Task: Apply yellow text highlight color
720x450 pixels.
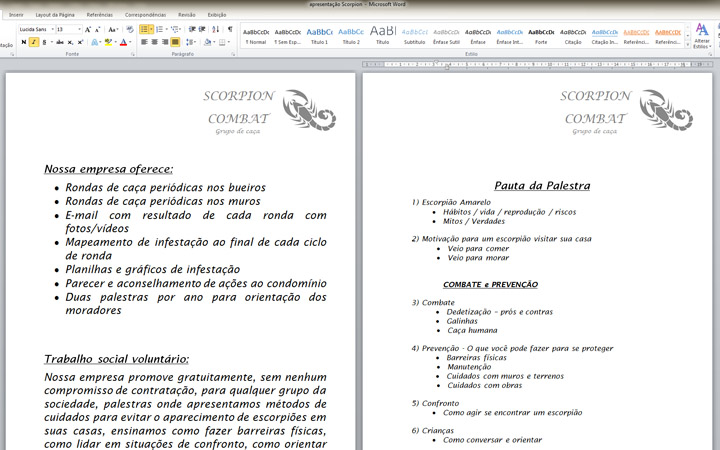Action: (108, 42)
